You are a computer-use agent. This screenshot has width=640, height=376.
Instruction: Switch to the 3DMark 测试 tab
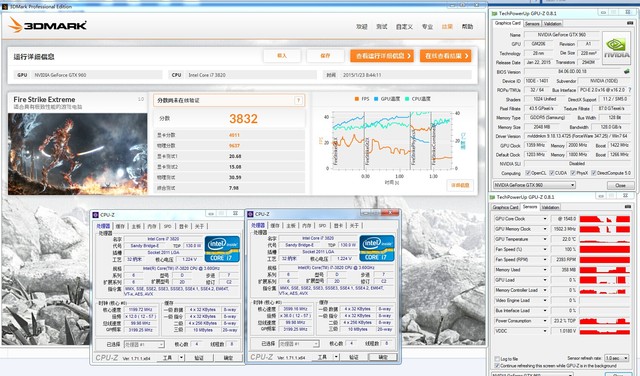coord(382,27)
